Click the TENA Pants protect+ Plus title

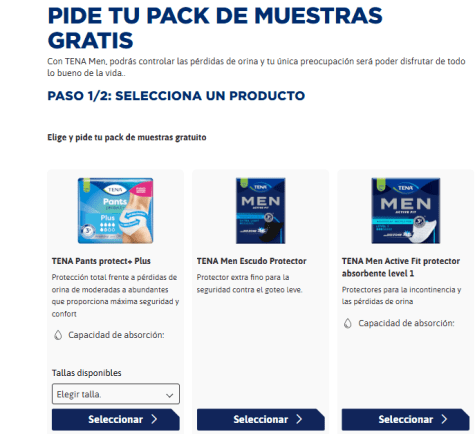pos(101,261)
